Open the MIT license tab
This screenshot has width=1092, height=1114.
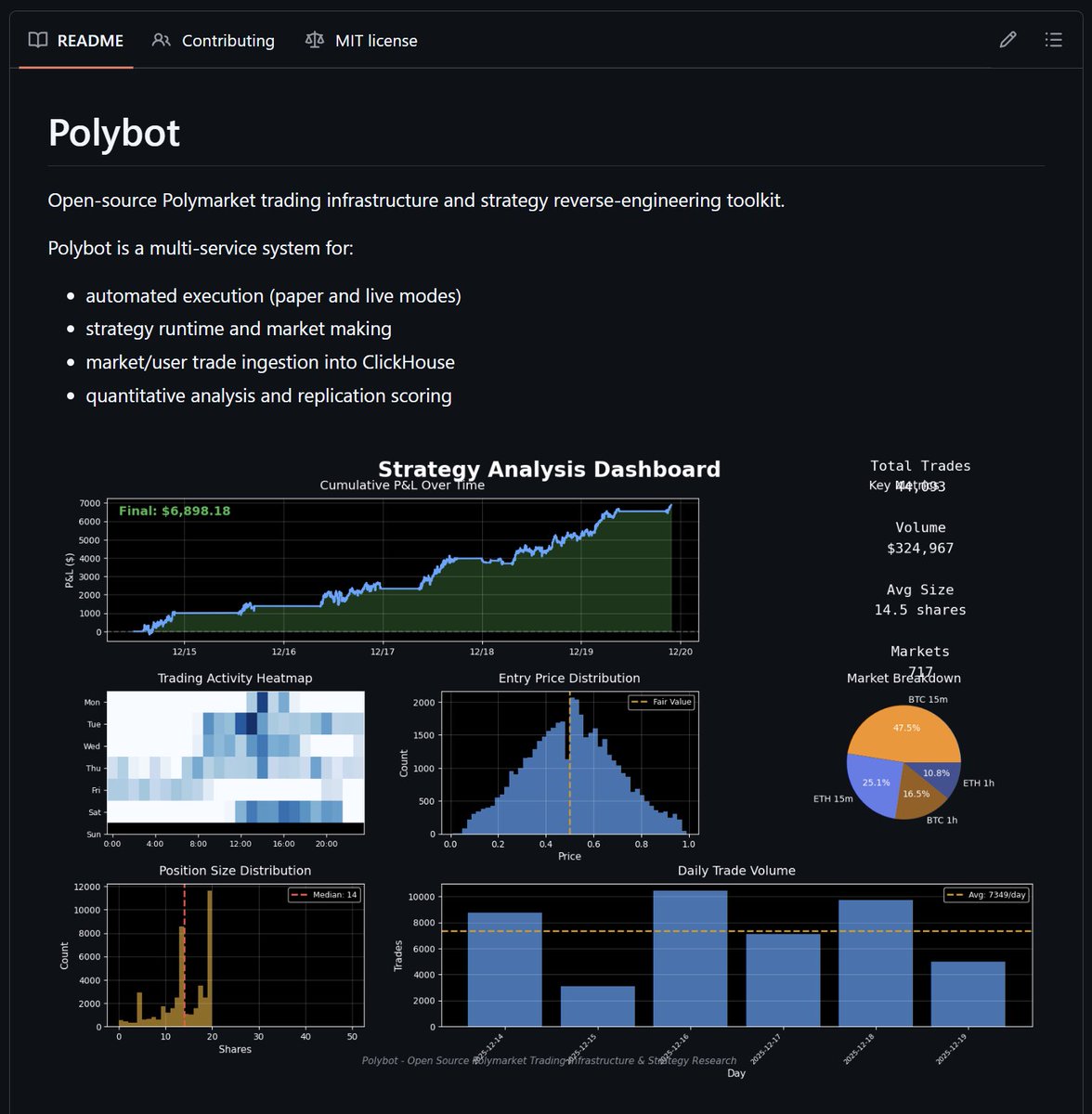point(361,41)
